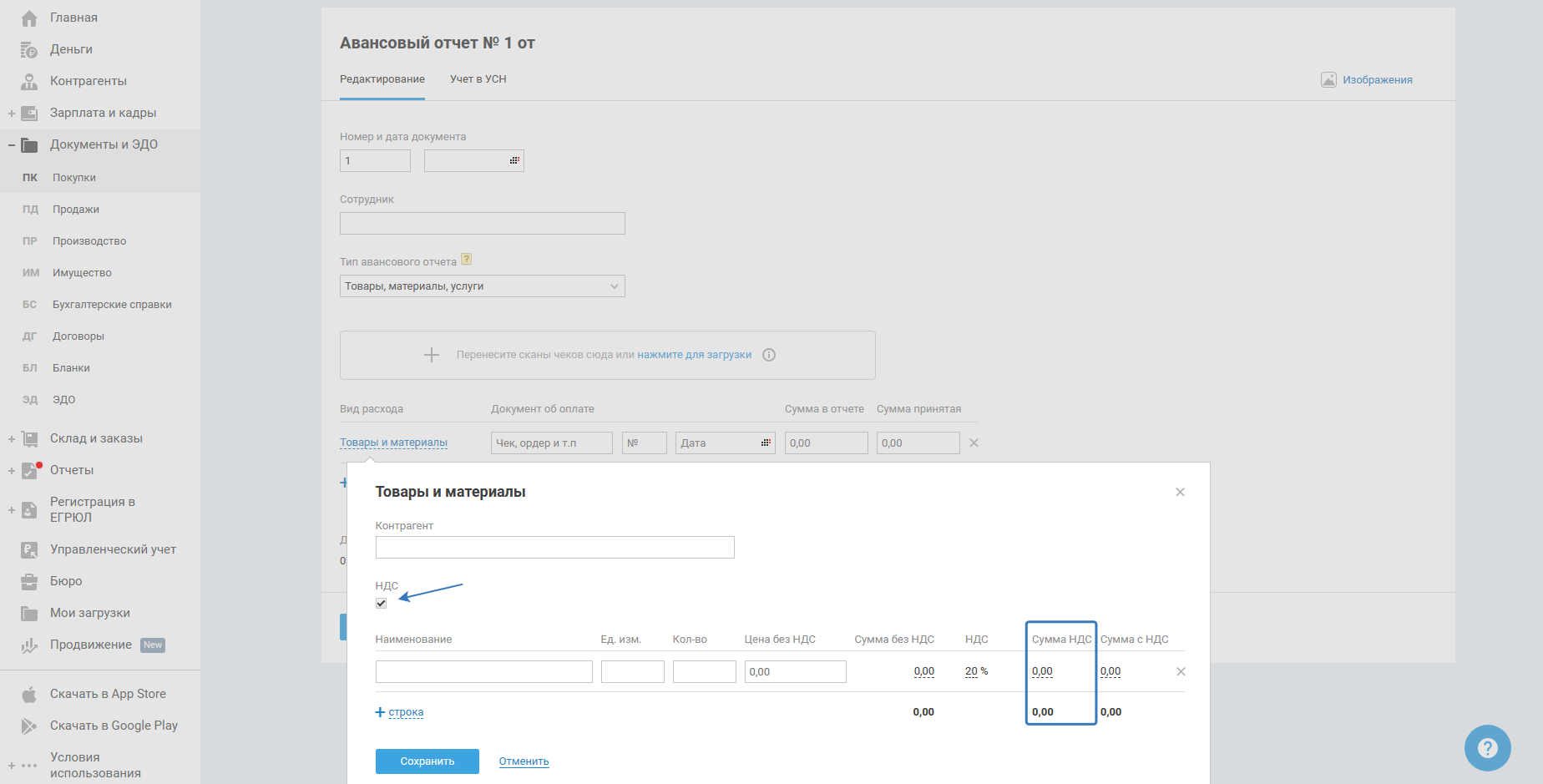
Task: Click the Сотрудник input field
Action: pos(483,223)
